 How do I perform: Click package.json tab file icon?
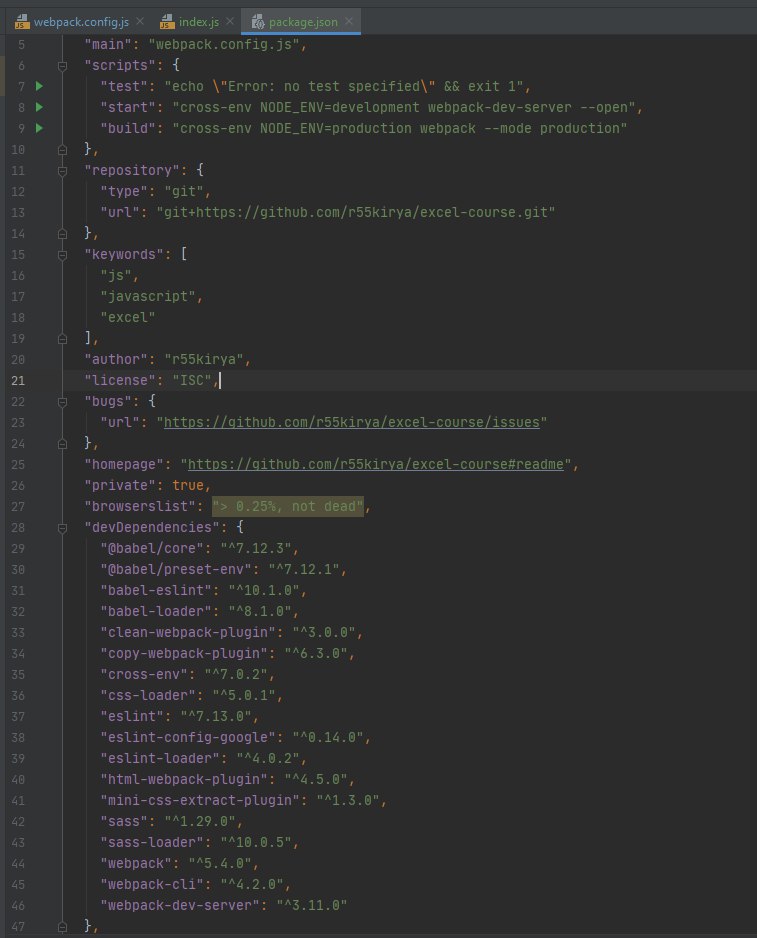(258, 22)
